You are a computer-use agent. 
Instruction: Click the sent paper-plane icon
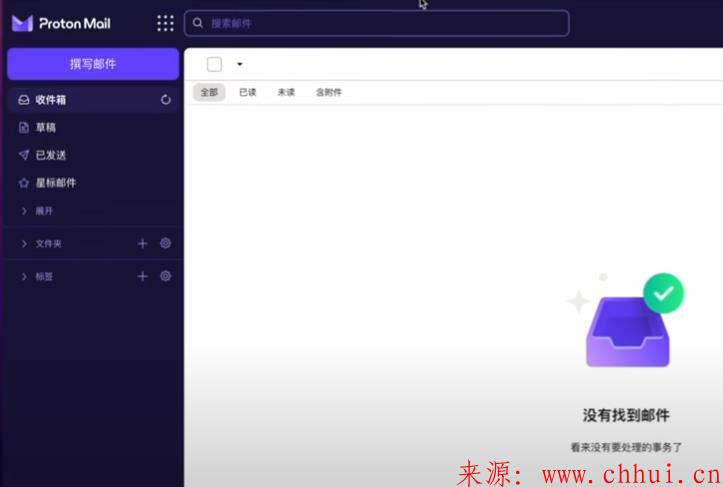coord(24,155)
